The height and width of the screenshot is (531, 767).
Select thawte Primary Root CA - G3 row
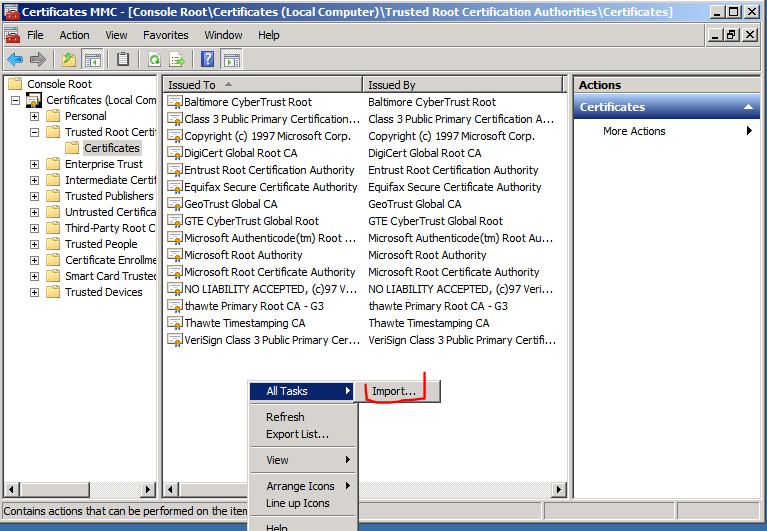click(364, 306)
